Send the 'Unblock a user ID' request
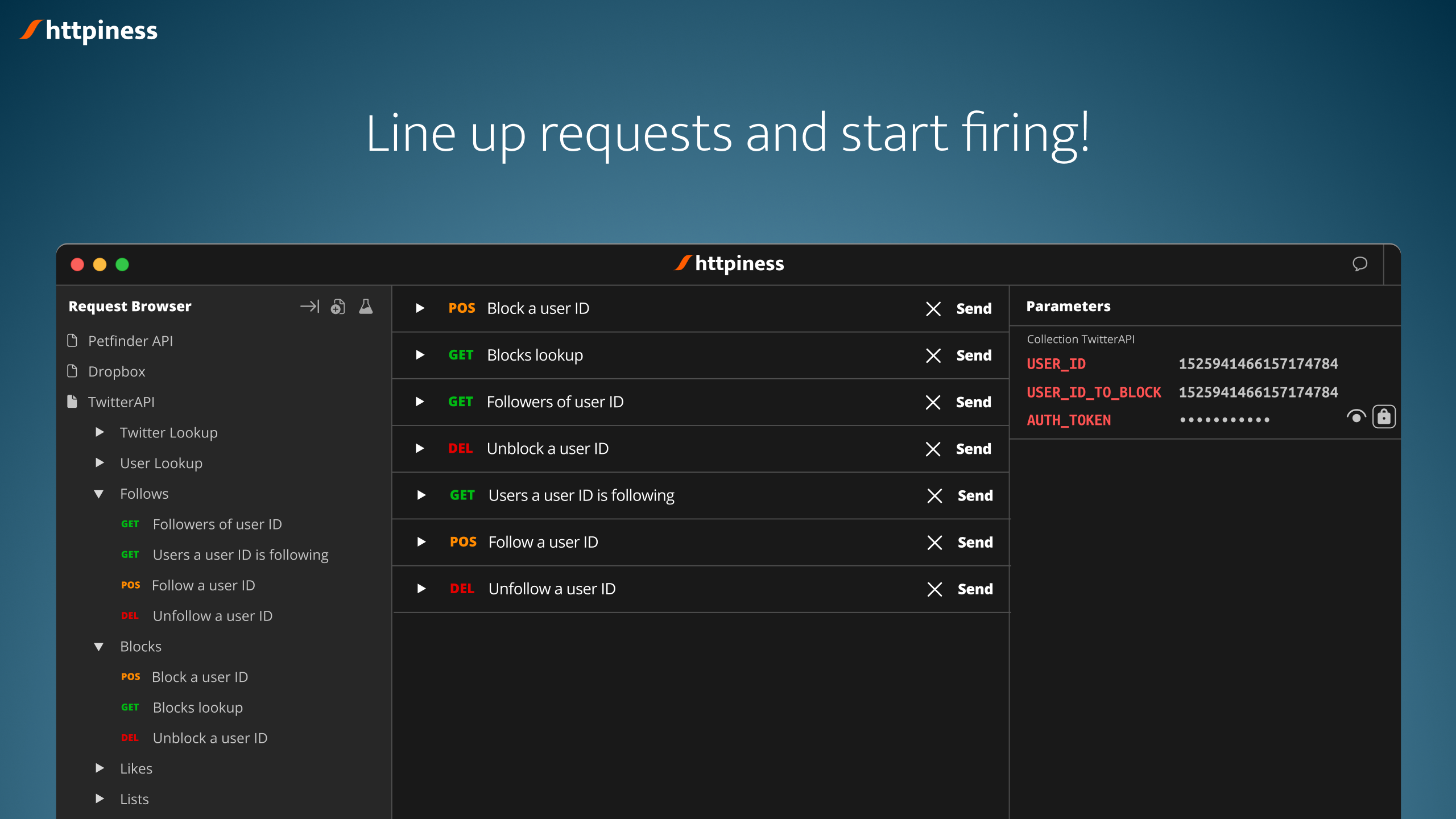Image resolution: width=1456 pixels, height=819 pixels. coord(973,449)
